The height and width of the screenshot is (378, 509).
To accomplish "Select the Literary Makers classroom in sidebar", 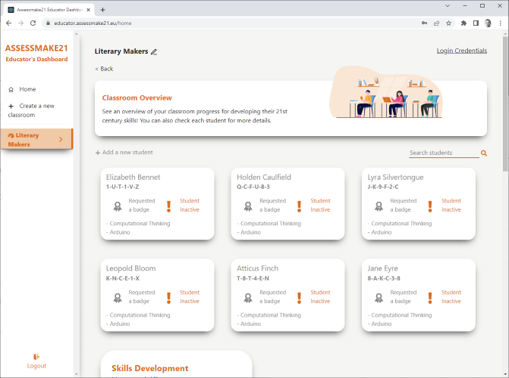I will 37,139.
